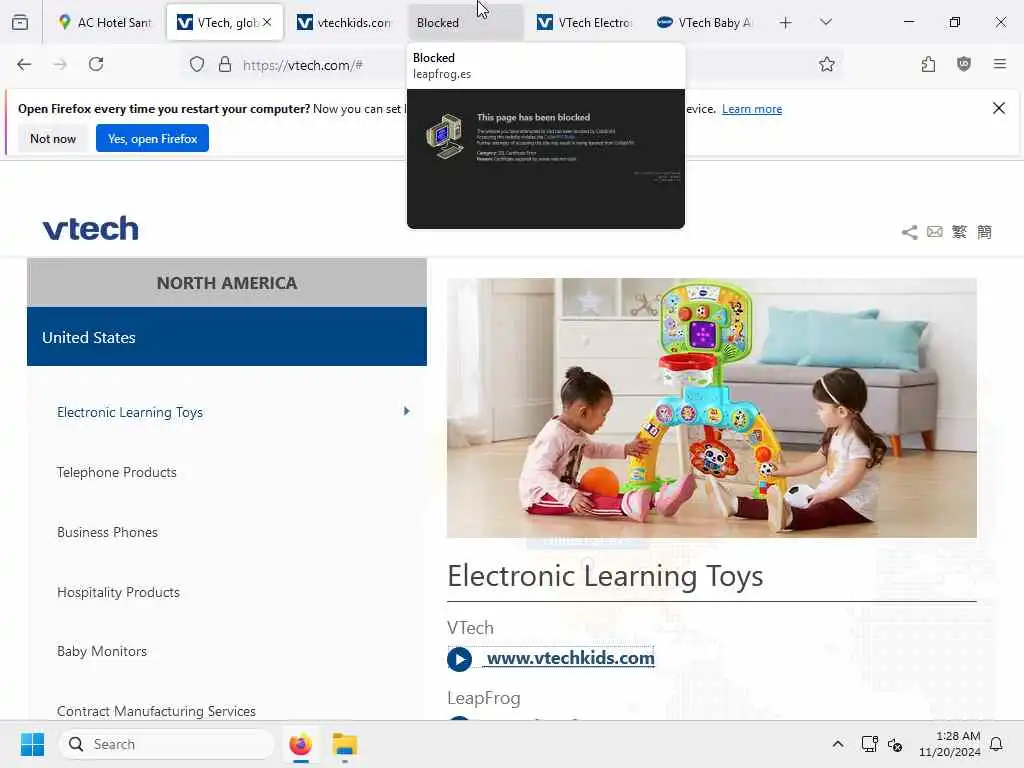
Task: Open the tracking protection shield icon
Action: 197,64
